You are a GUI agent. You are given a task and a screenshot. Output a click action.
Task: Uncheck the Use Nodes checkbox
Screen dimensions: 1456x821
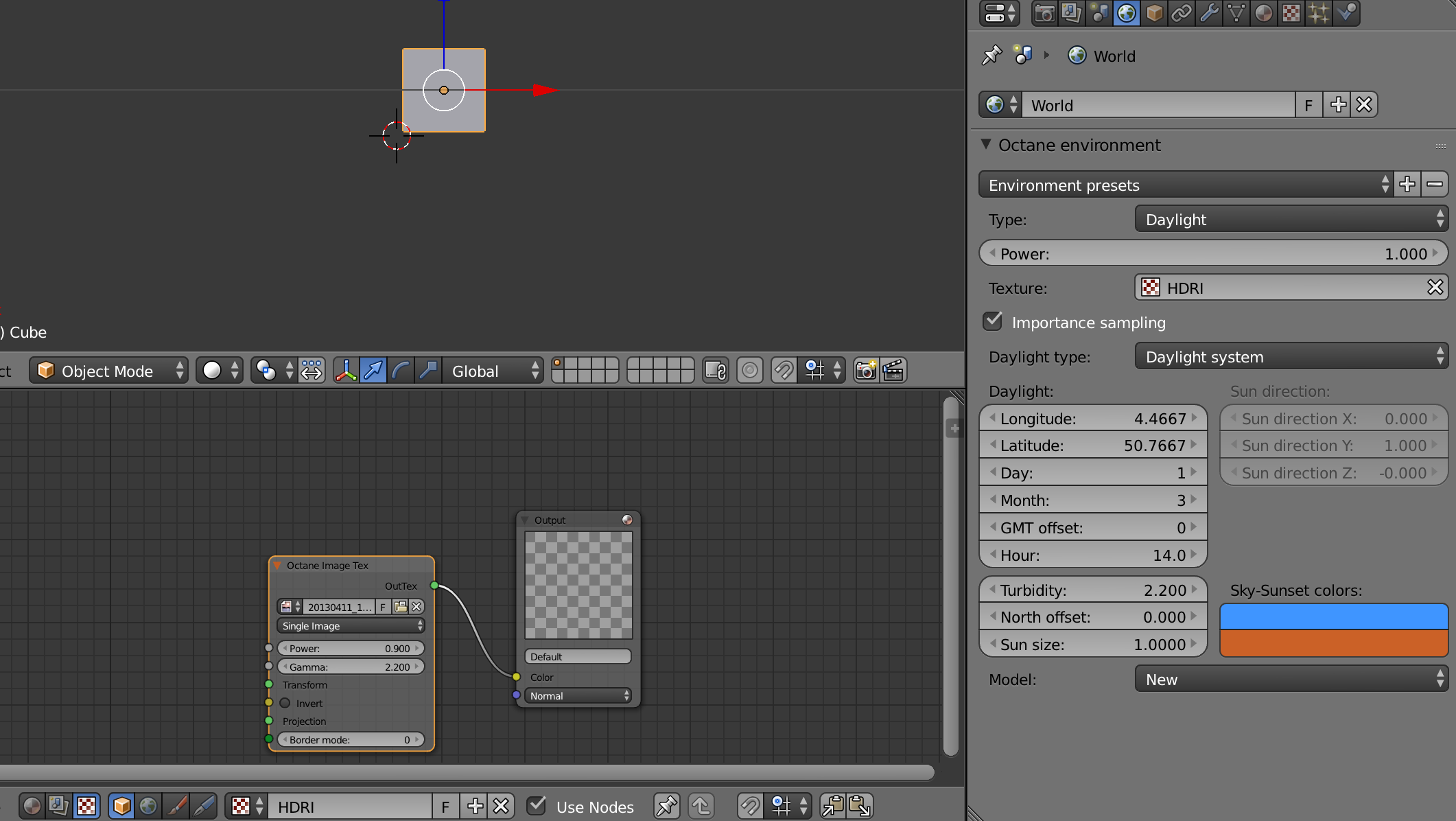tap(537, 806)
